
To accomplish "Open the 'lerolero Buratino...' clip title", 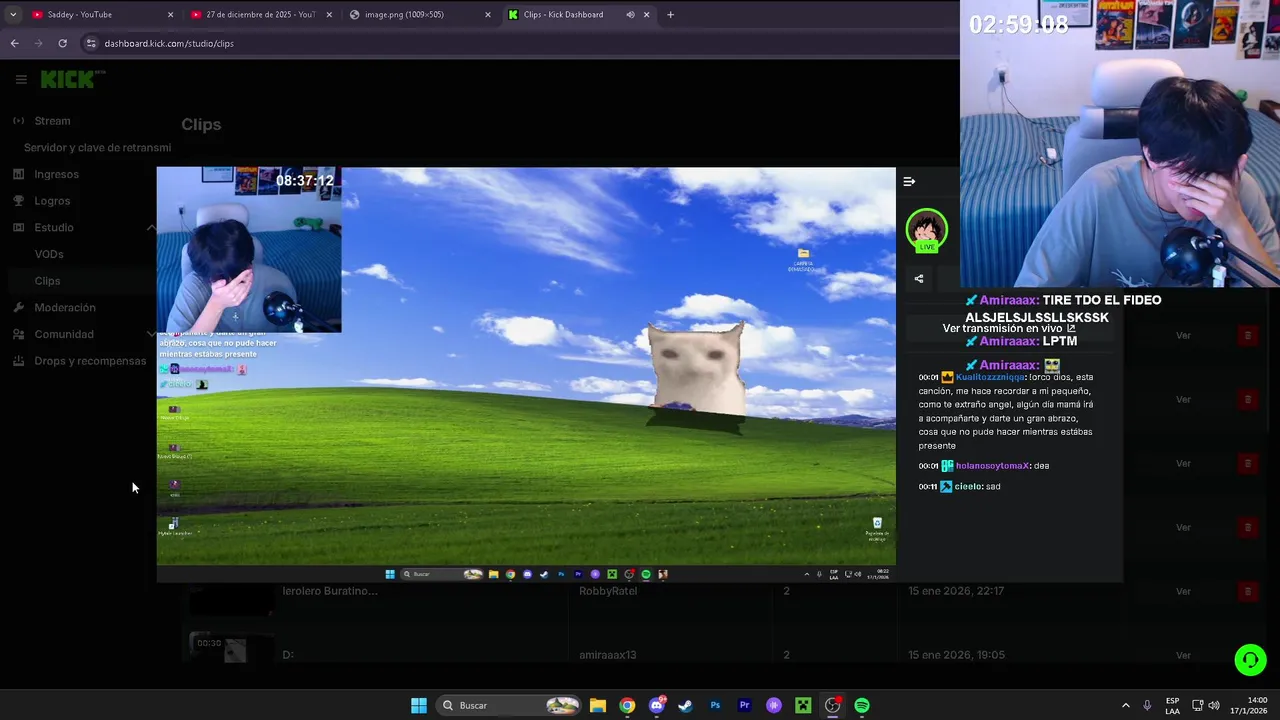I will pos(330,591).
